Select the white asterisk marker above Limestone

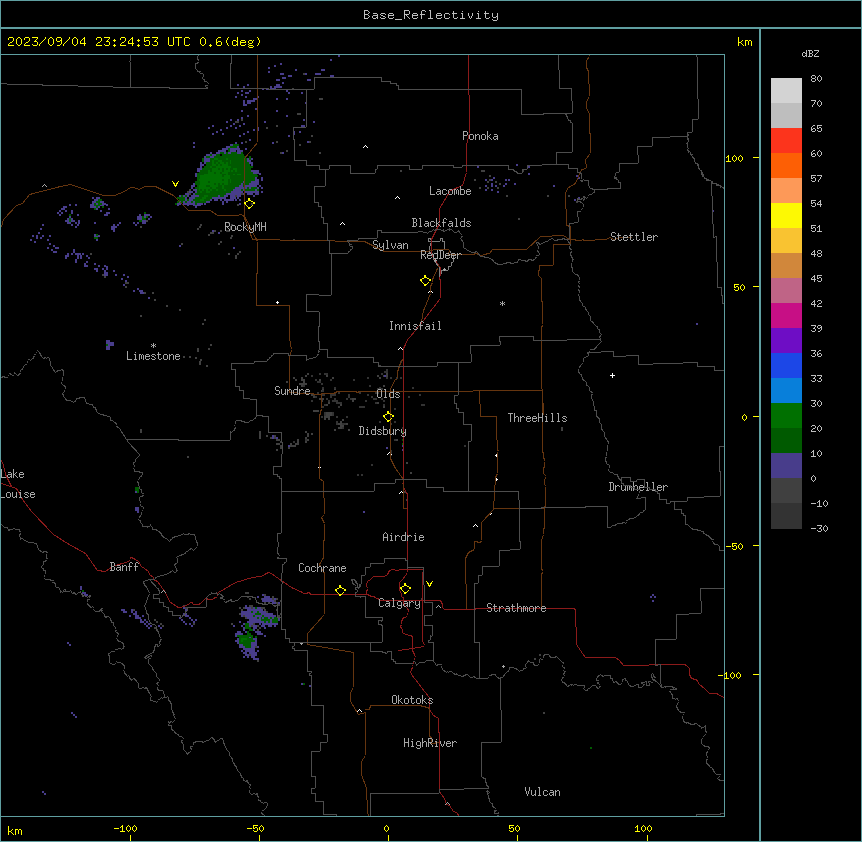click(x=153, y=346)
